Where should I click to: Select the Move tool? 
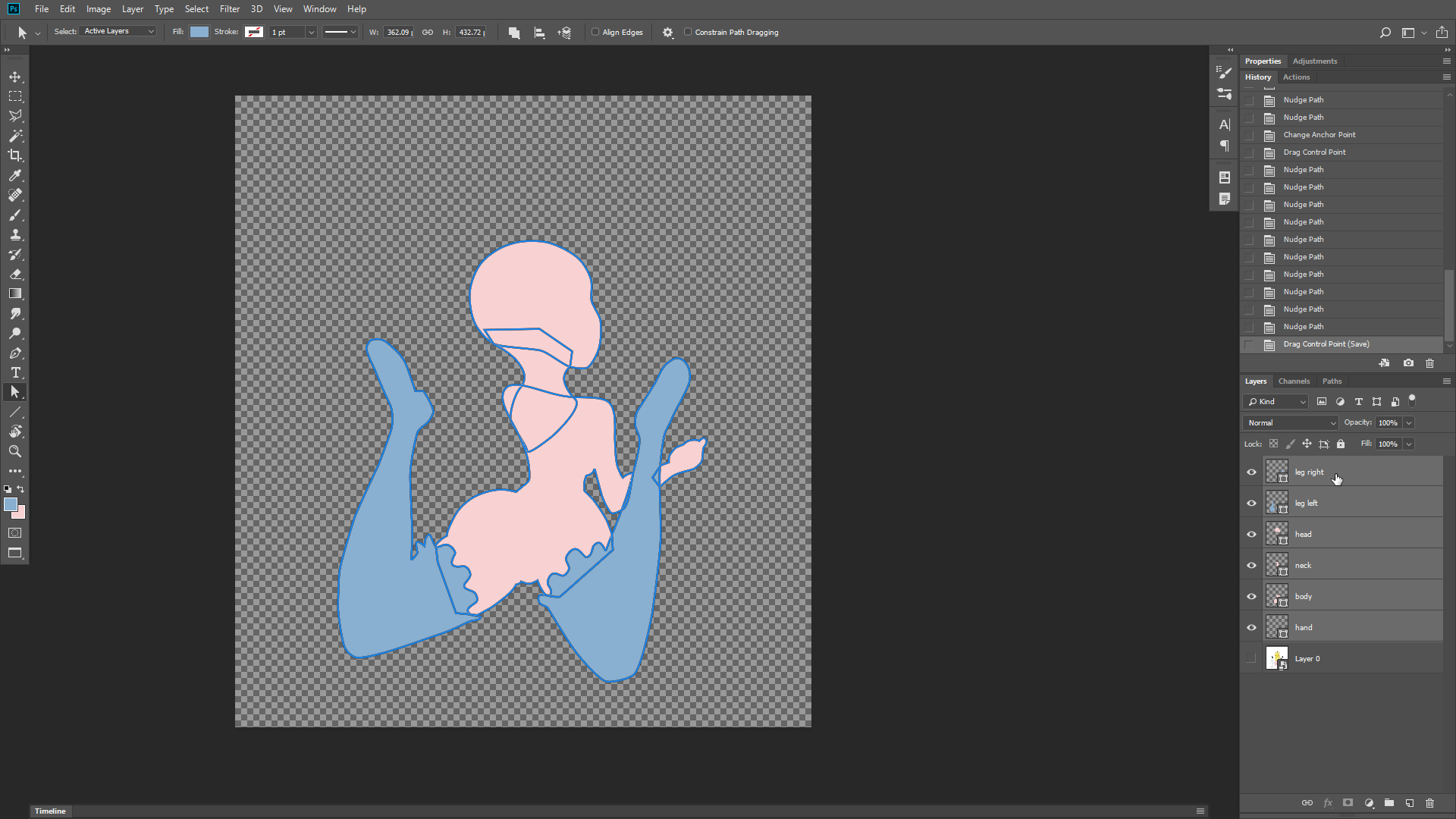point(15,77)
